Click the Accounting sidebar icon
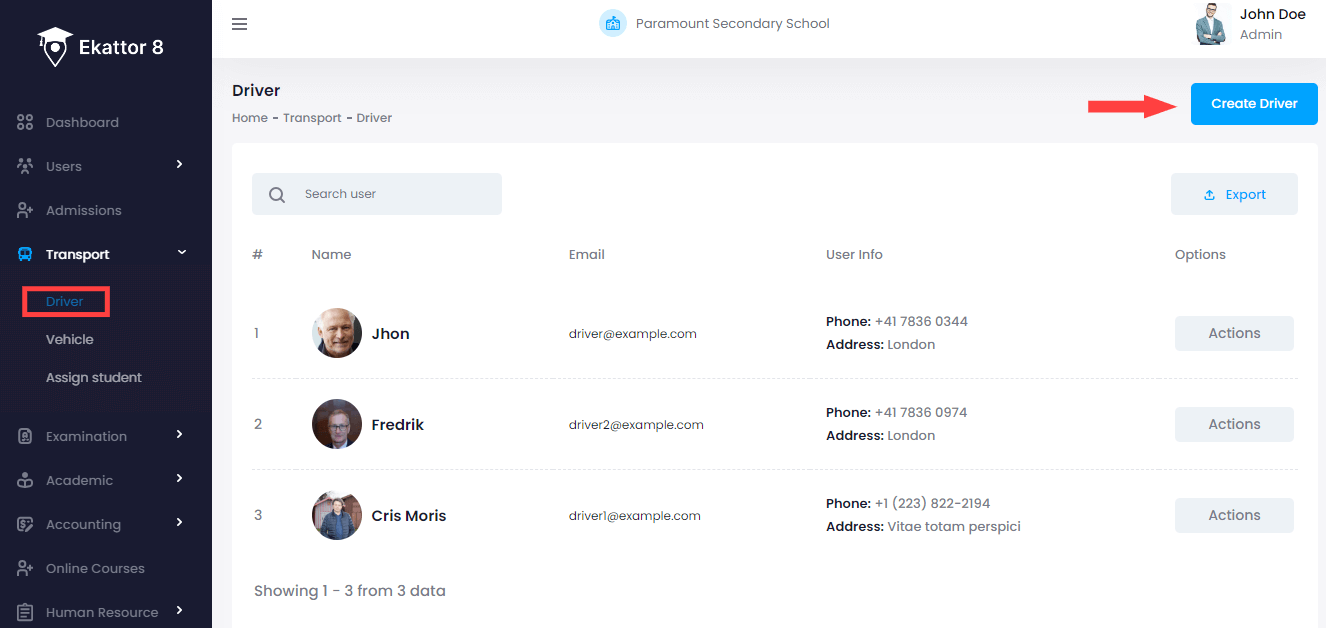This screenshot has width=1326, height=628. click(26, 524)
